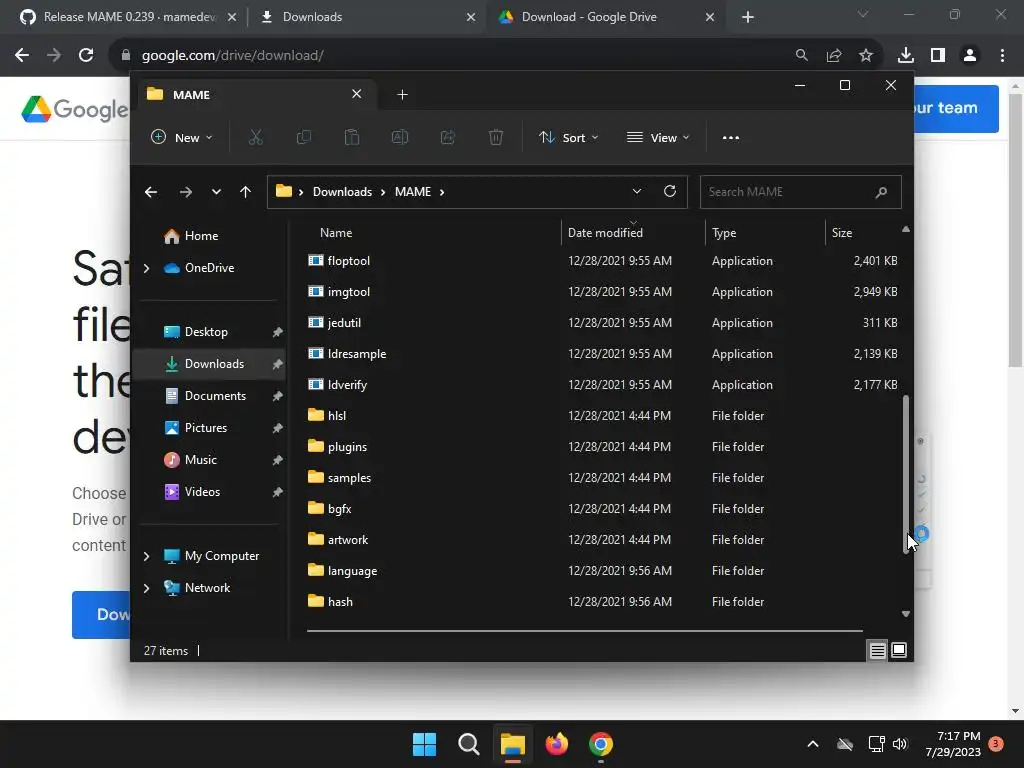Sort by Name column header
The width and height of the screenshot is (1024, 768).
coord(336,232)
